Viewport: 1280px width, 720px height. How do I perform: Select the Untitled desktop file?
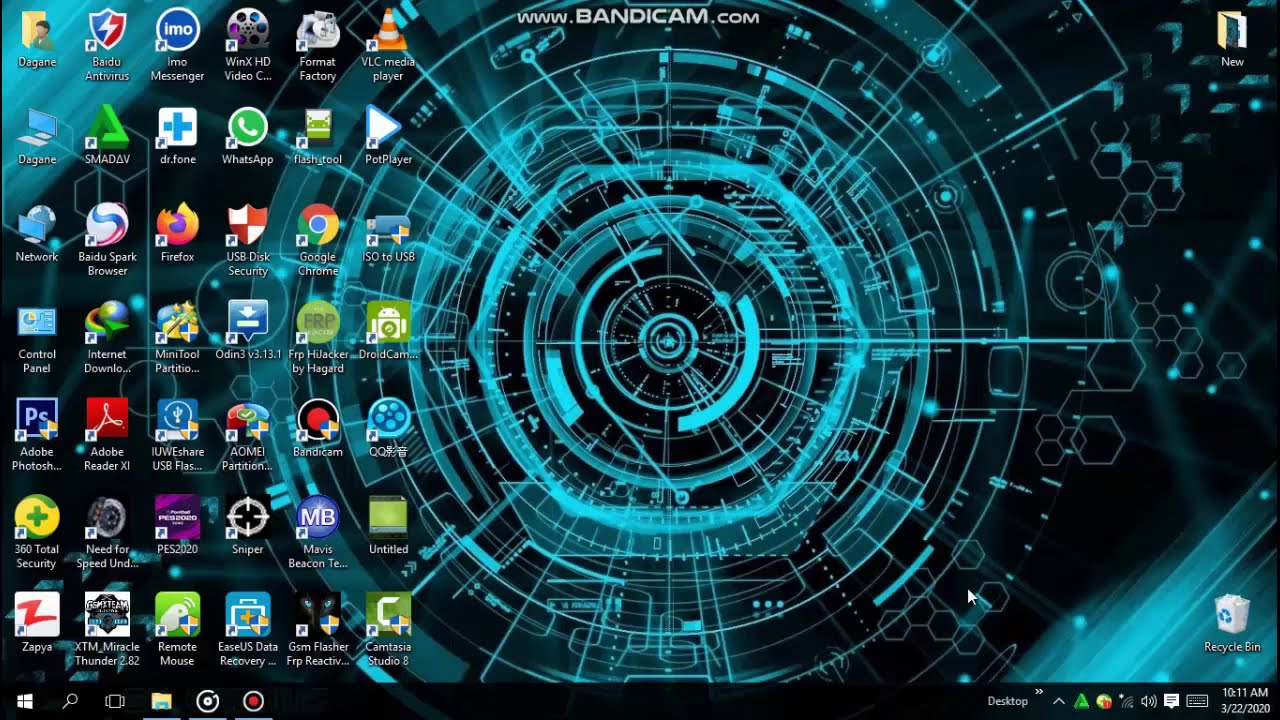tap(388, 525)
